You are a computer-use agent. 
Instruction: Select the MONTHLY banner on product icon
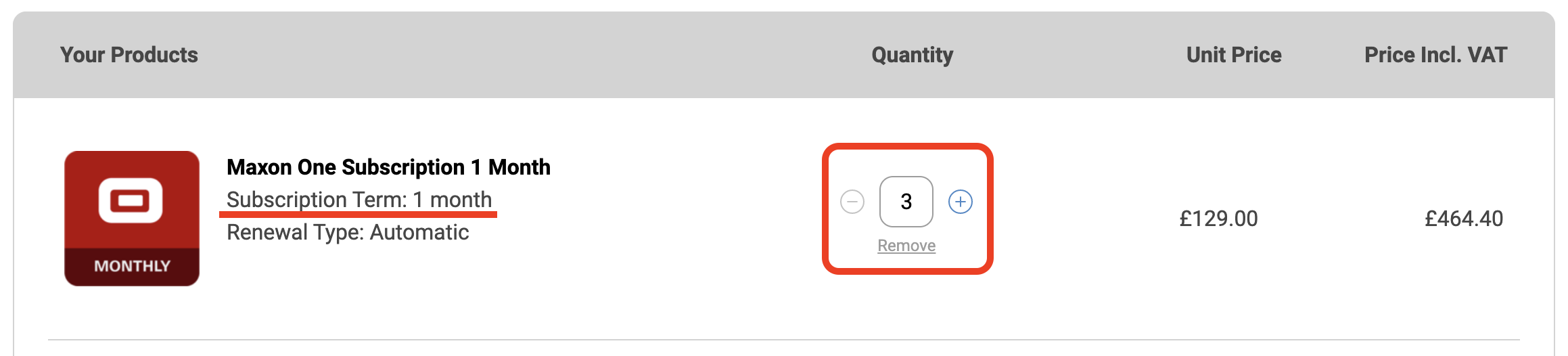(x=132, y=267)
